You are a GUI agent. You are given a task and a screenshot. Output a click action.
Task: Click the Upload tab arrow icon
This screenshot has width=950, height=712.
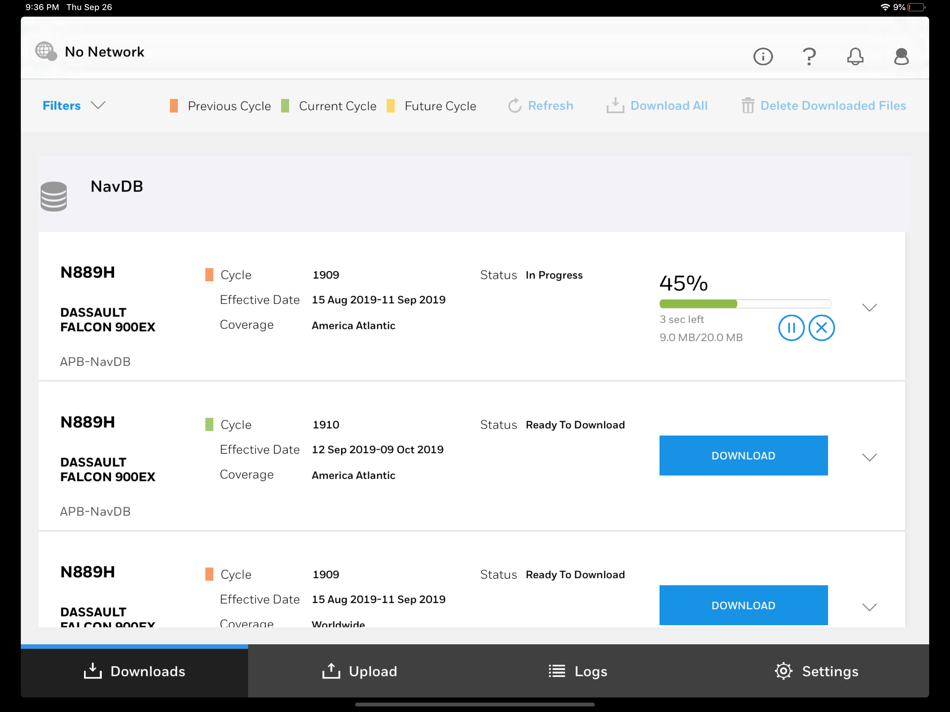pyautogui.click(x=331, y=671)
